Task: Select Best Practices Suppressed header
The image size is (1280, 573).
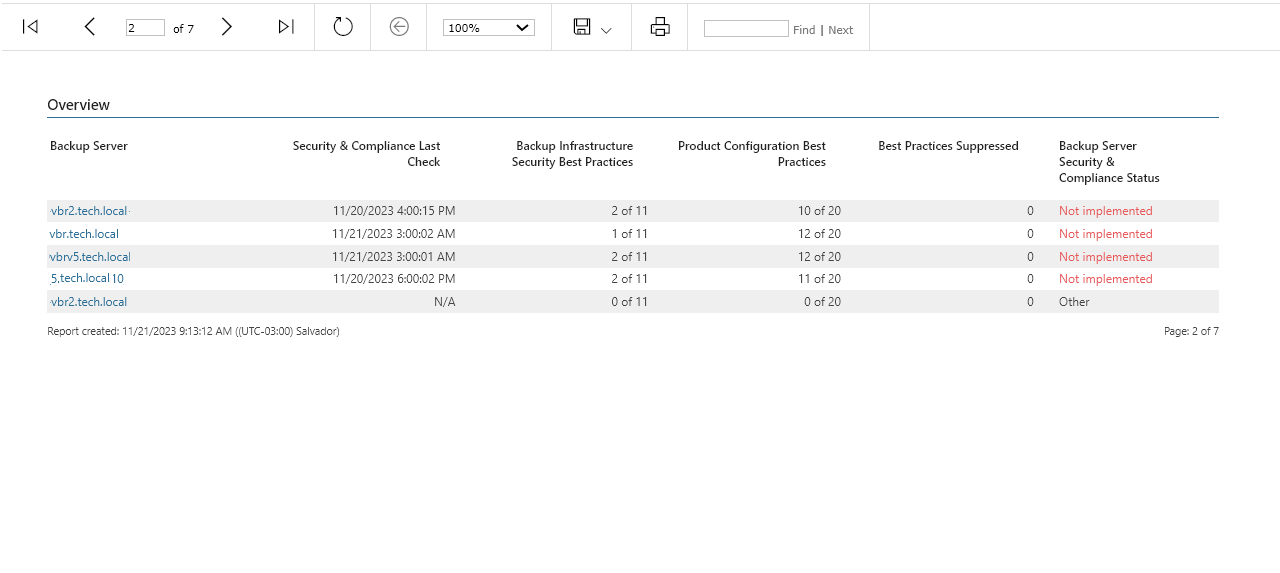Action: (x=948, y=146)
